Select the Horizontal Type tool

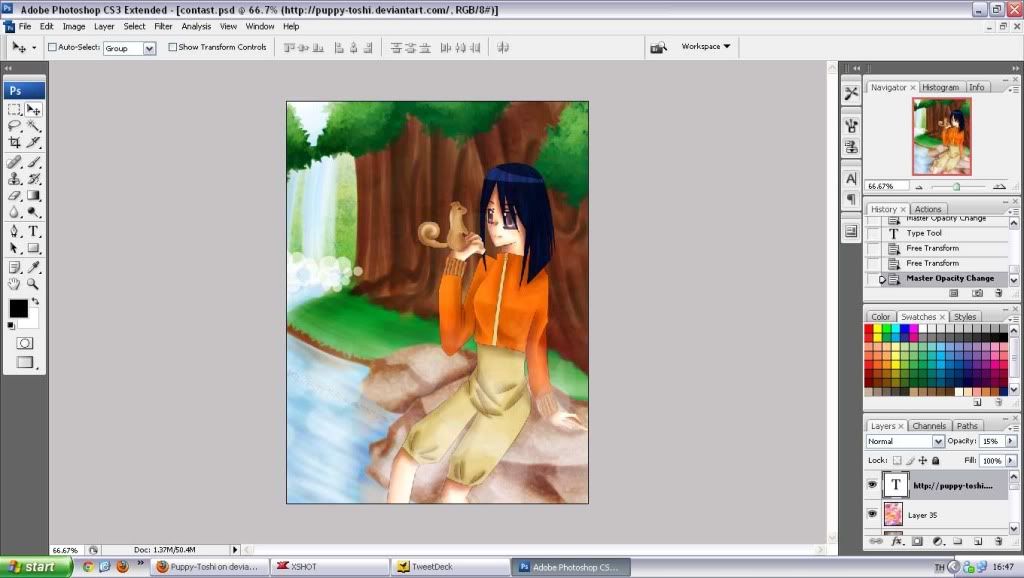[33, 231]
